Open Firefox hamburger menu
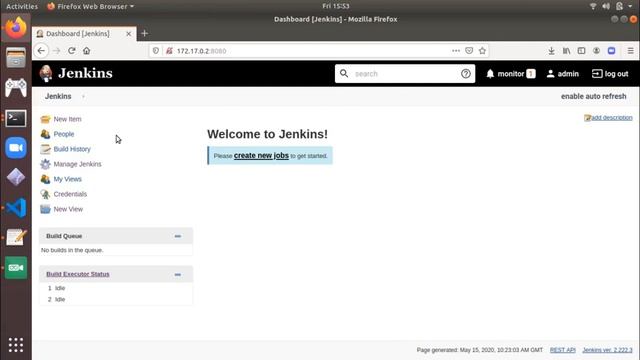Screen dimensions: 640x360 tap(631, 51)
